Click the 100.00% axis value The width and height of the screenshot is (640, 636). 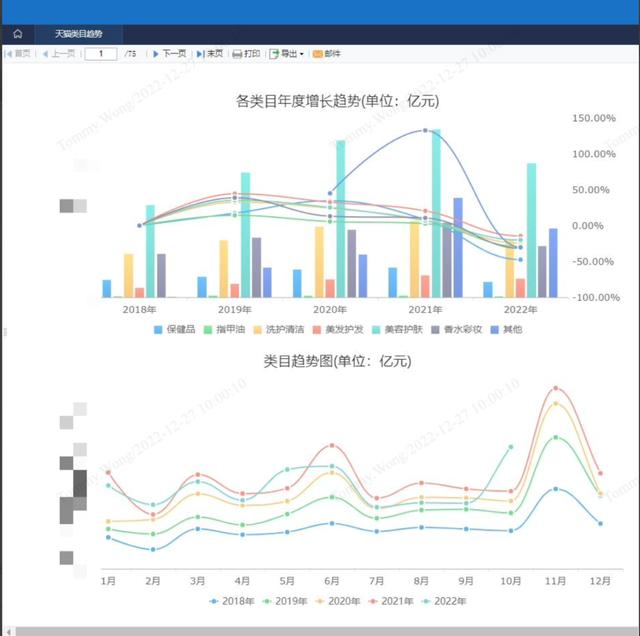tap(594, 154)
